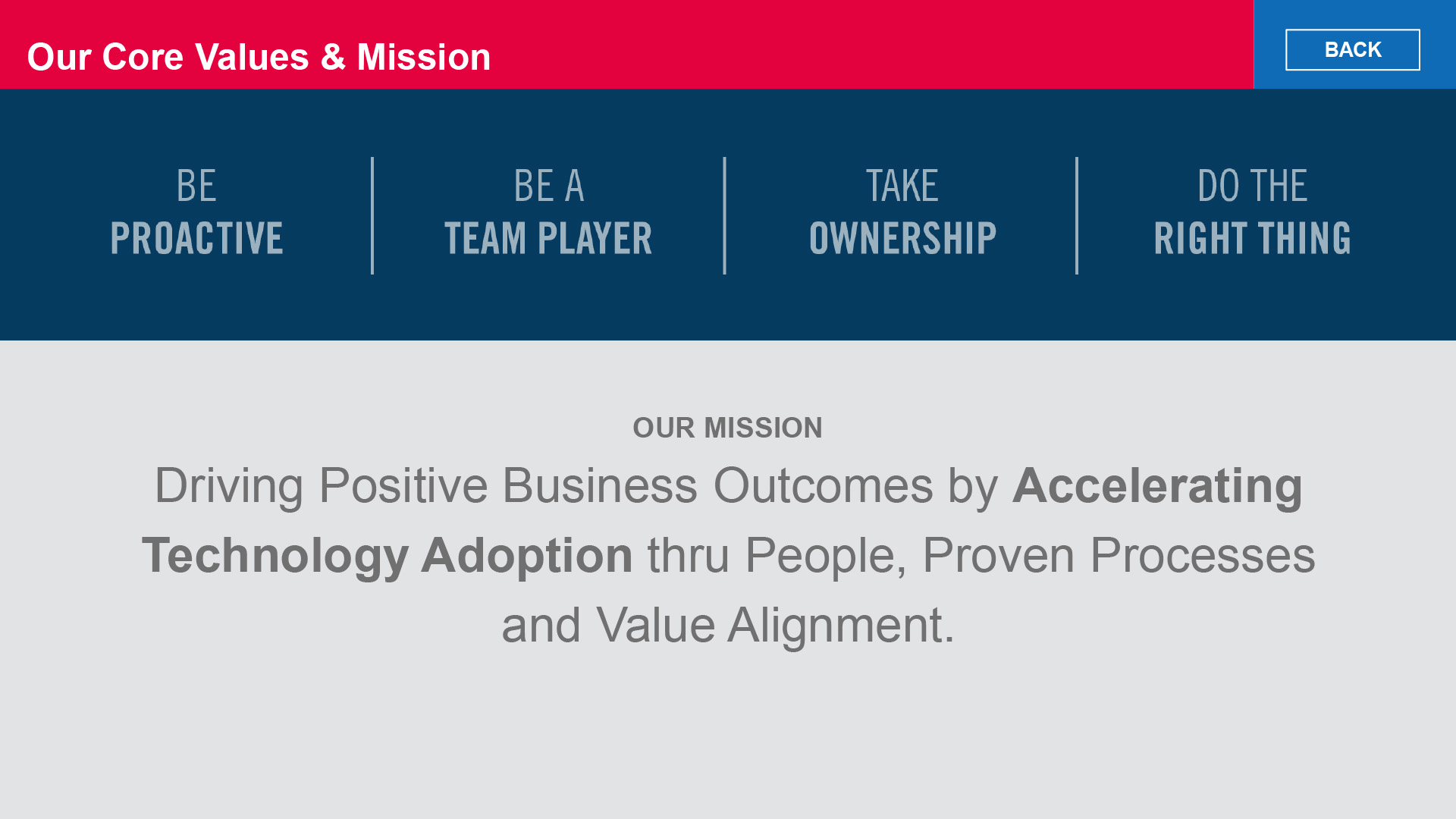
Task: Click the red header bar's empty area
Action: point(872,44)
